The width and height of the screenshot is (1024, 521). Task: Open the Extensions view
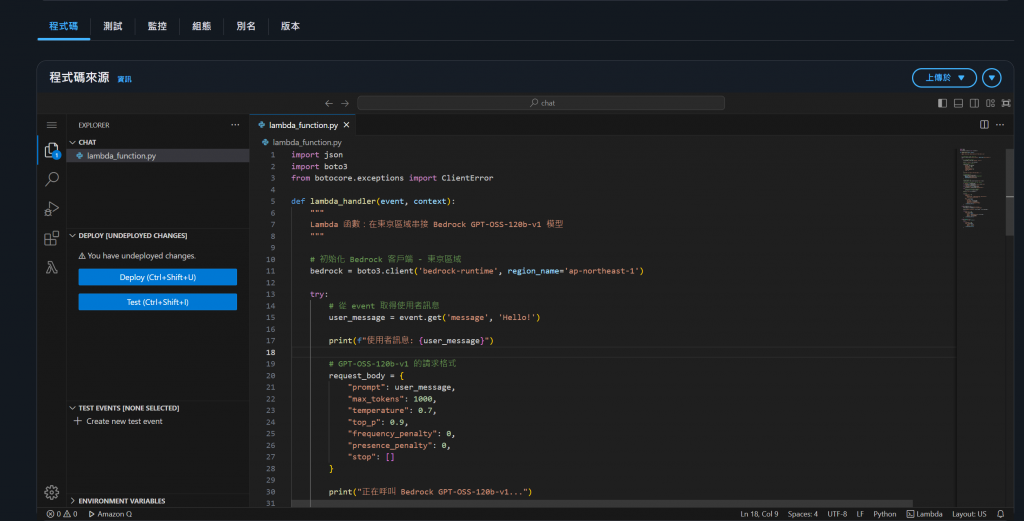click(52, 238)
